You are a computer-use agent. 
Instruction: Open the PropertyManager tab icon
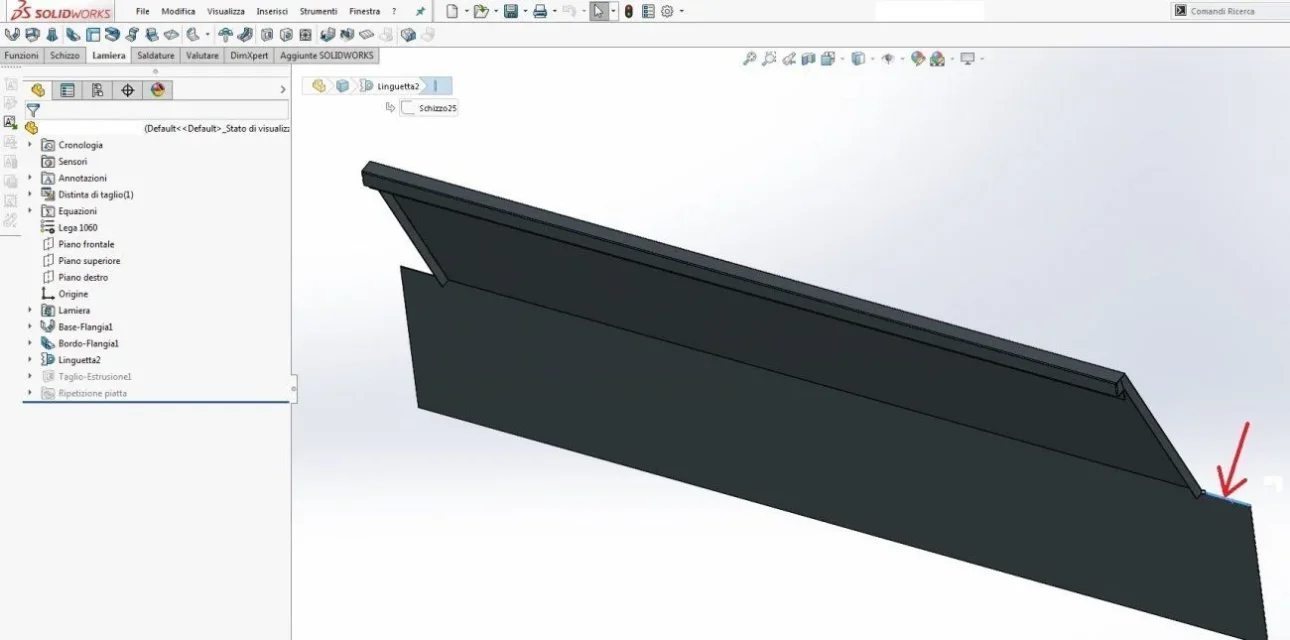pyautogui.click(x=68, y=90)
